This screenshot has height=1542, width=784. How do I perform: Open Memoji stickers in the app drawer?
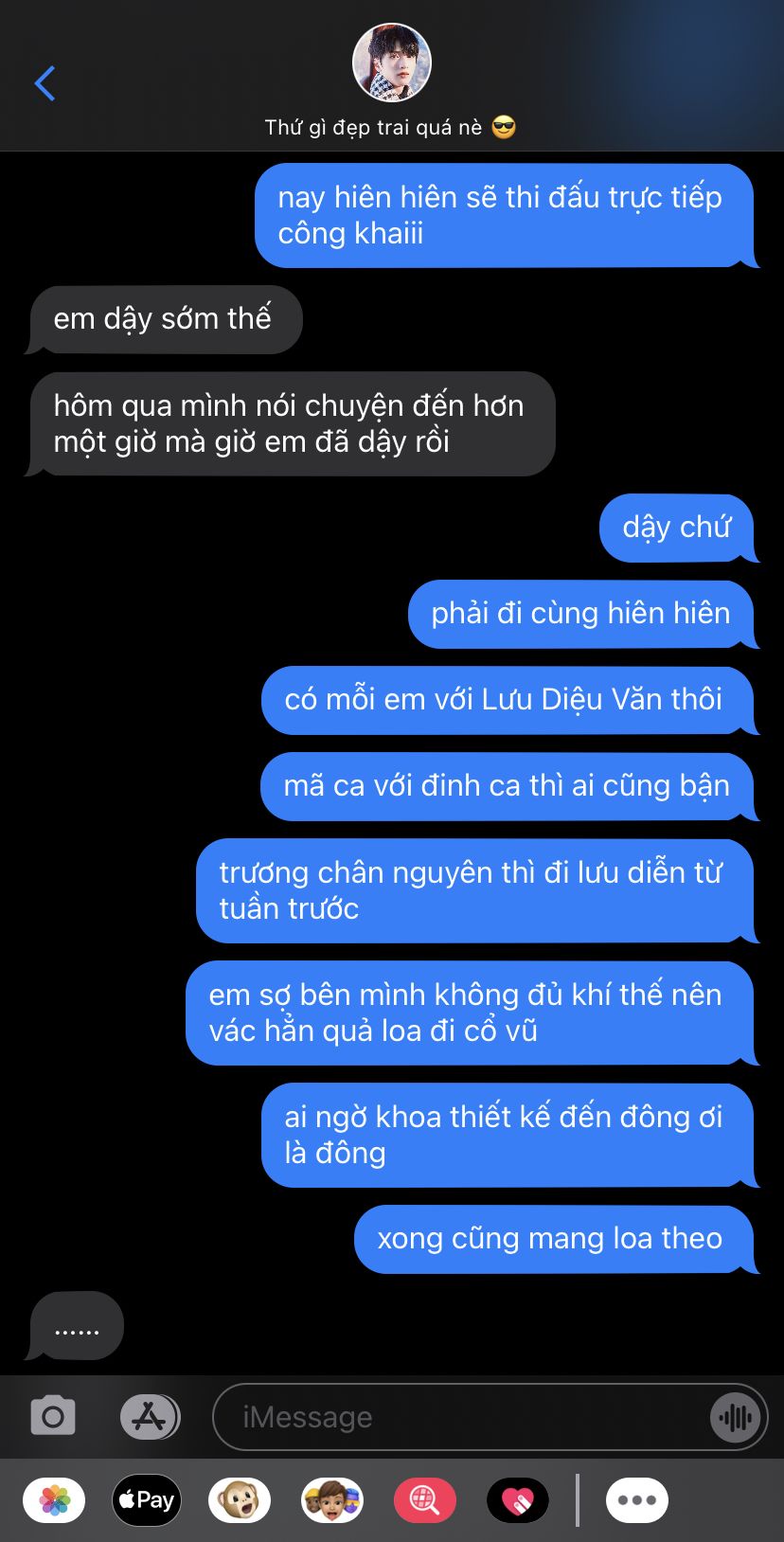click(332, 1500)
